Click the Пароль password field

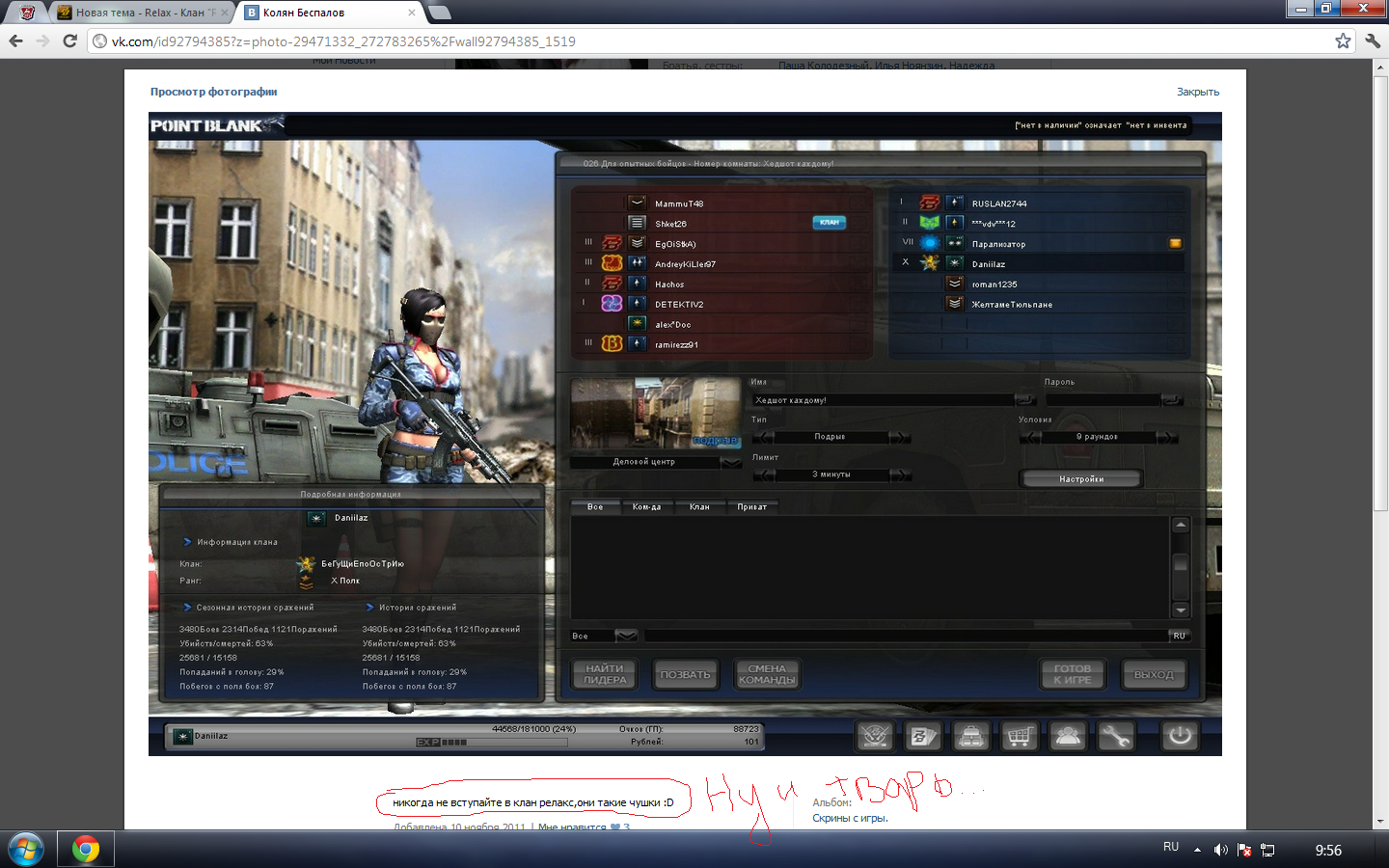coord(1103,399)
